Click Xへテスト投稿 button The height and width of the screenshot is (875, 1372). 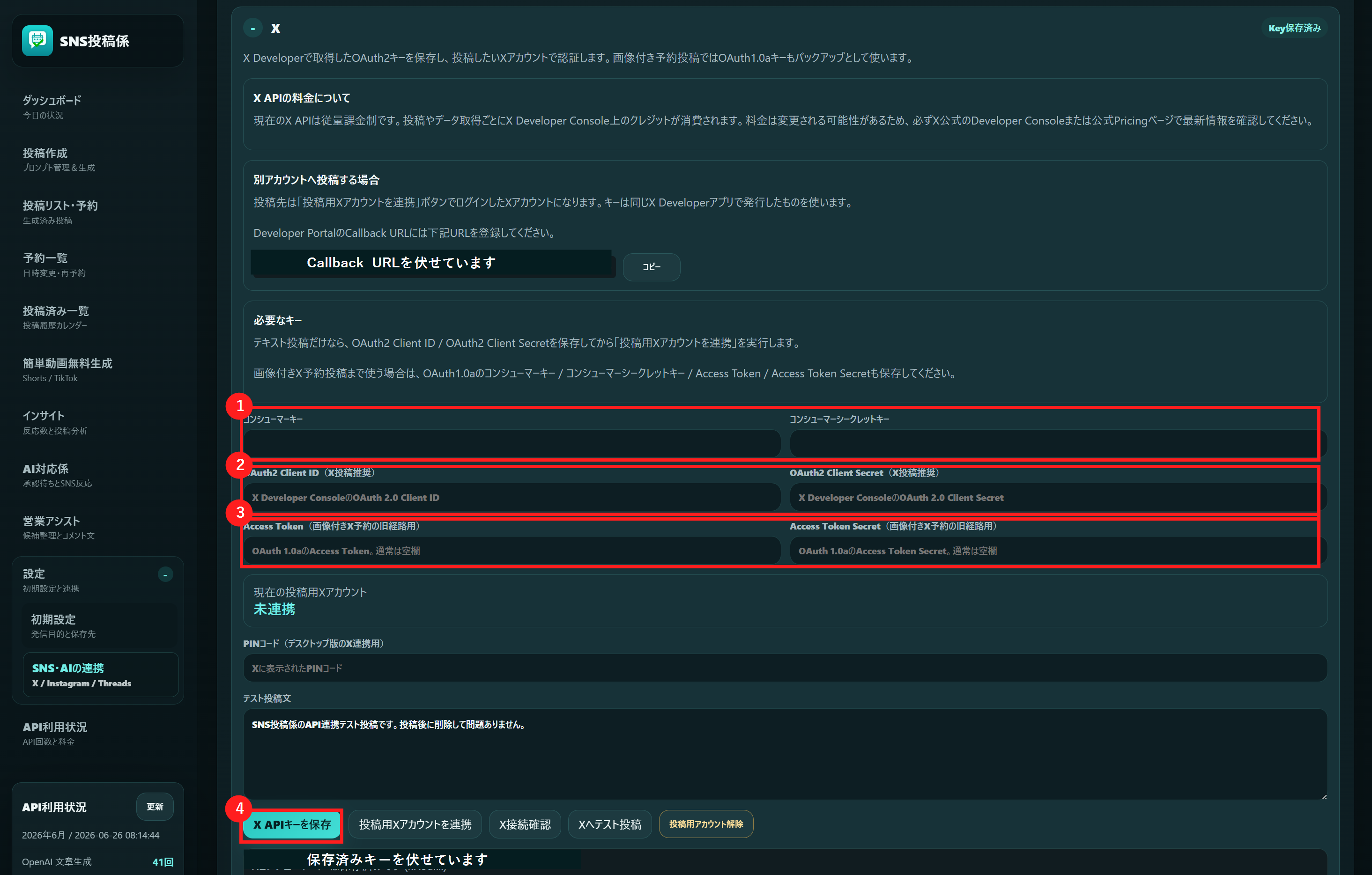tap(610, 824)
